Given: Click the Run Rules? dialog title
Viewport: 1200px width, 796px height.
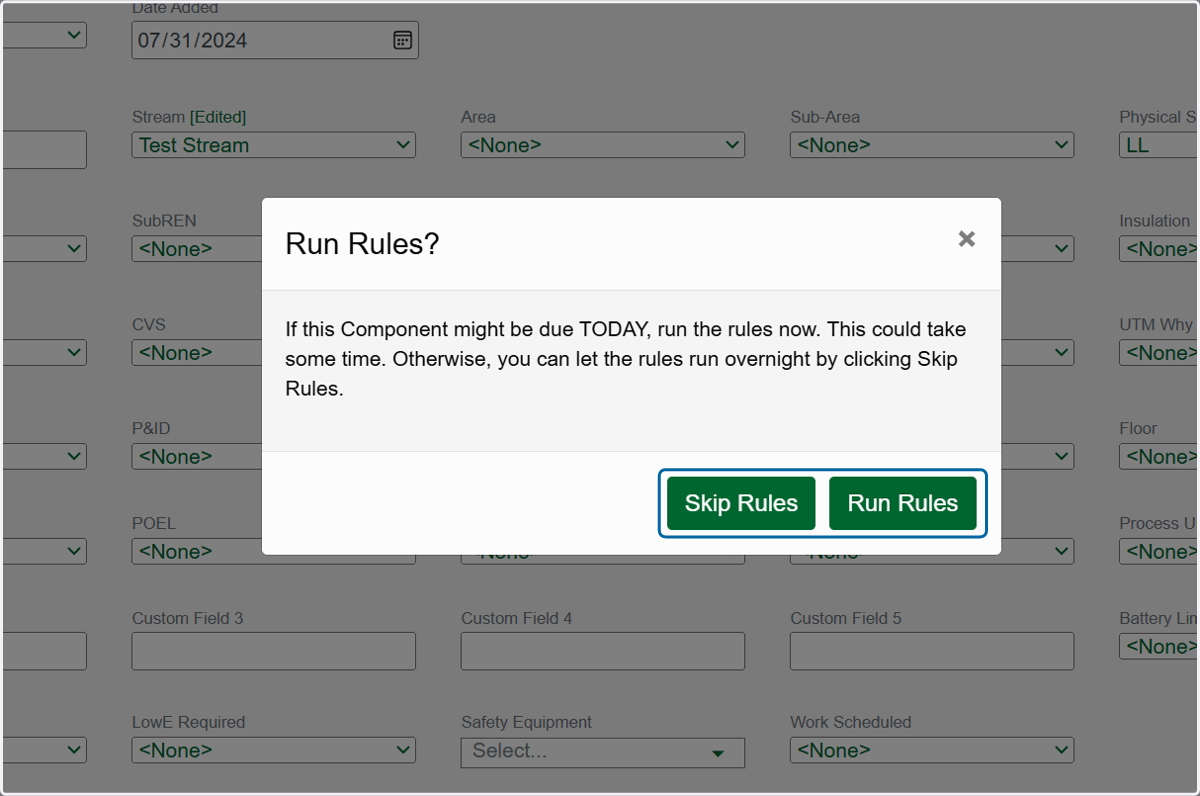Looking at the screenshot, I should 362,244.
